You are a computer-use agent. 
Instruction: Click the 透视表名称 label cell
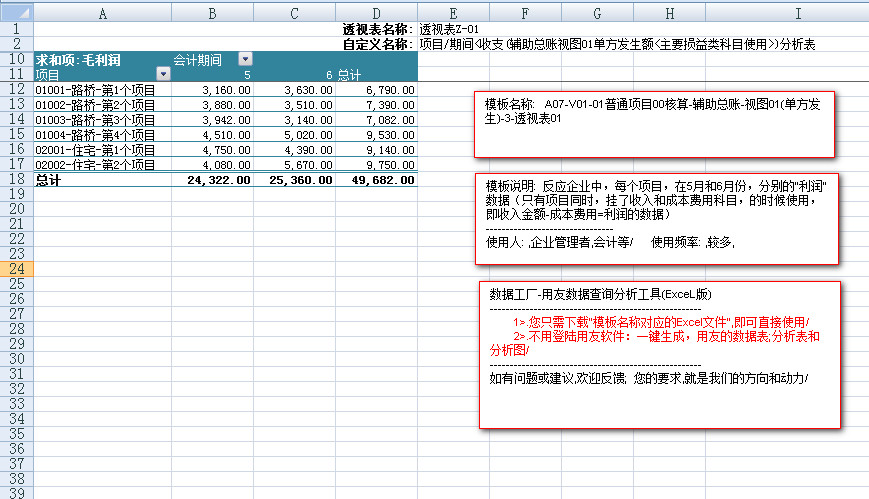click(376, 30)
